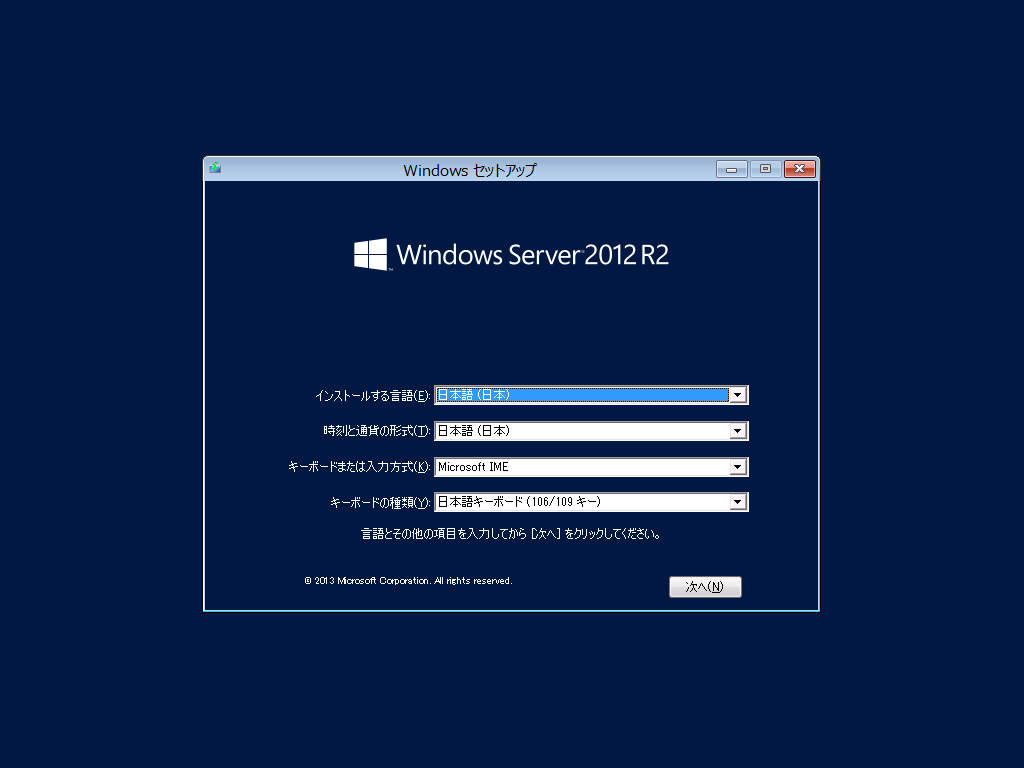The image size is (1024, 768).
Task: Click the maximize icon on the setup window
Action: (765, 168)
